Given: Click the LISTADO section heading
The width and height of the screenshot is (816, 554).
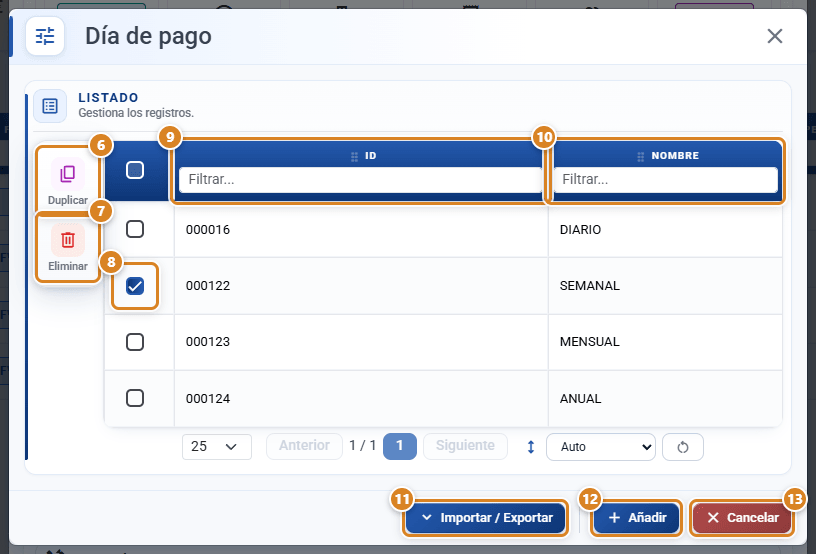Looking at the screenshot, I should pyautogui.click(x=108, y=98).
